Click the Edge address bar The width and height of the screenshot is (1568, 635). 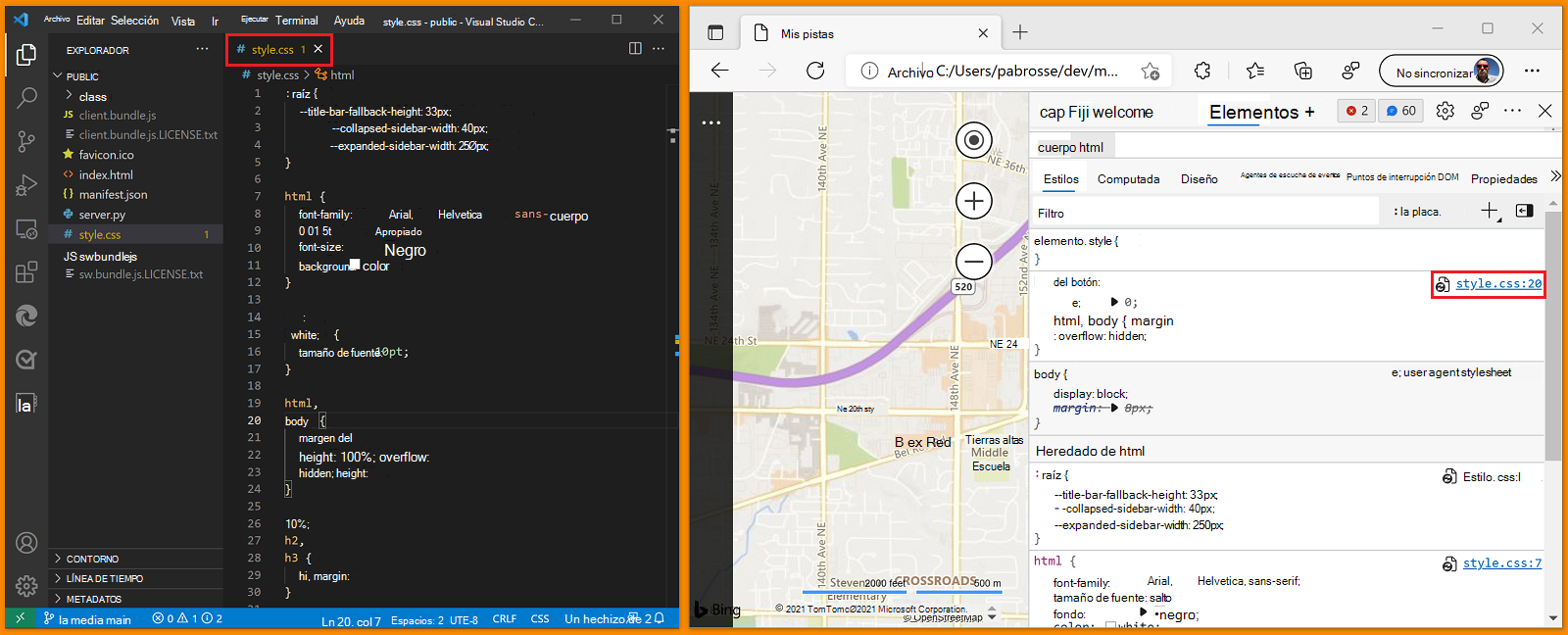[x=1006, y=71]
